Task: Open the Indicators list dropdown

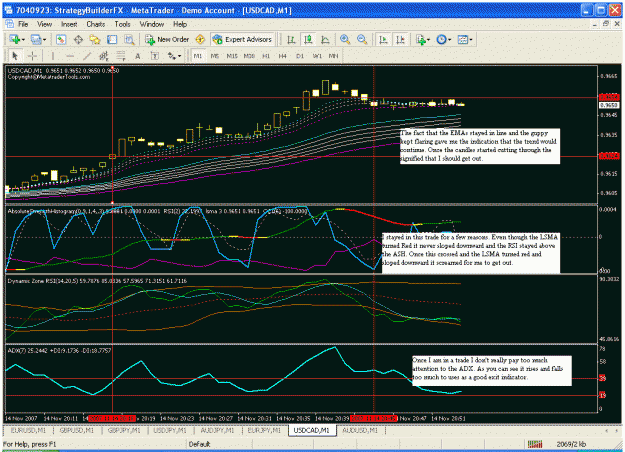Action: (423, 39)
